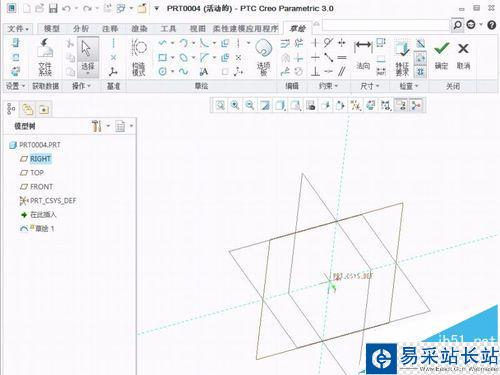Select the fillet sketch tool
This screenshot has width=500, height=375.
(204, 43)
